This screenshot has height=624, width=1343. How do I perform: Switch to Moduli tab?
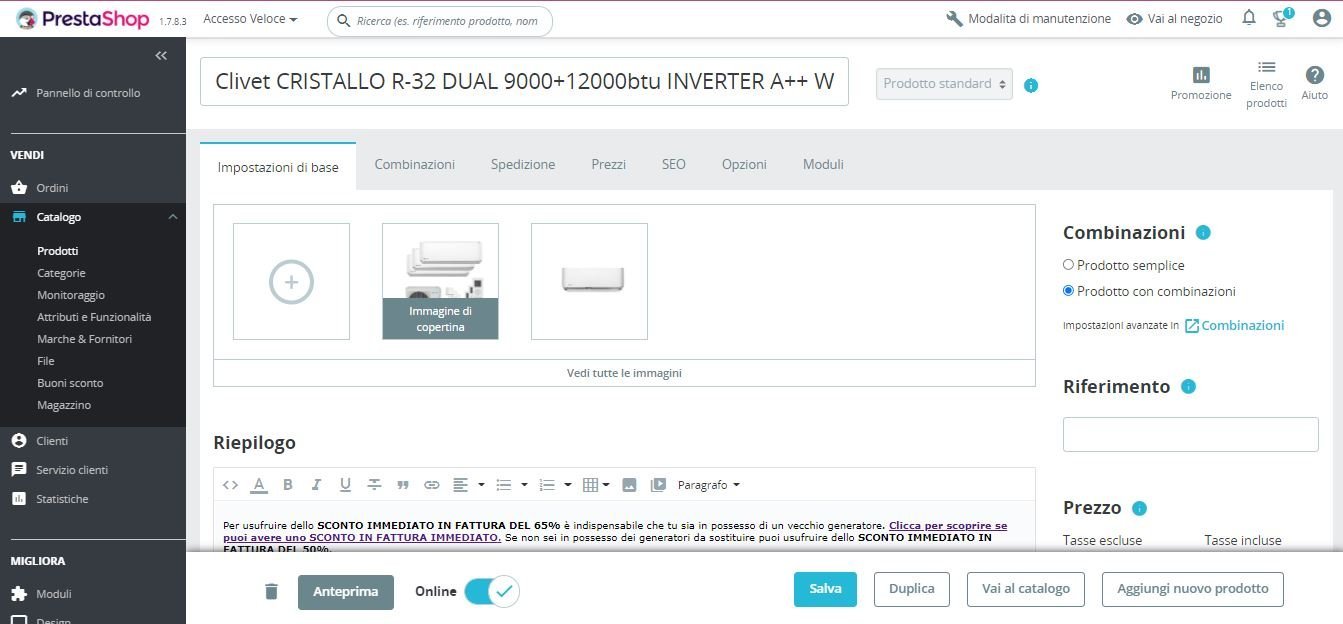823,164
